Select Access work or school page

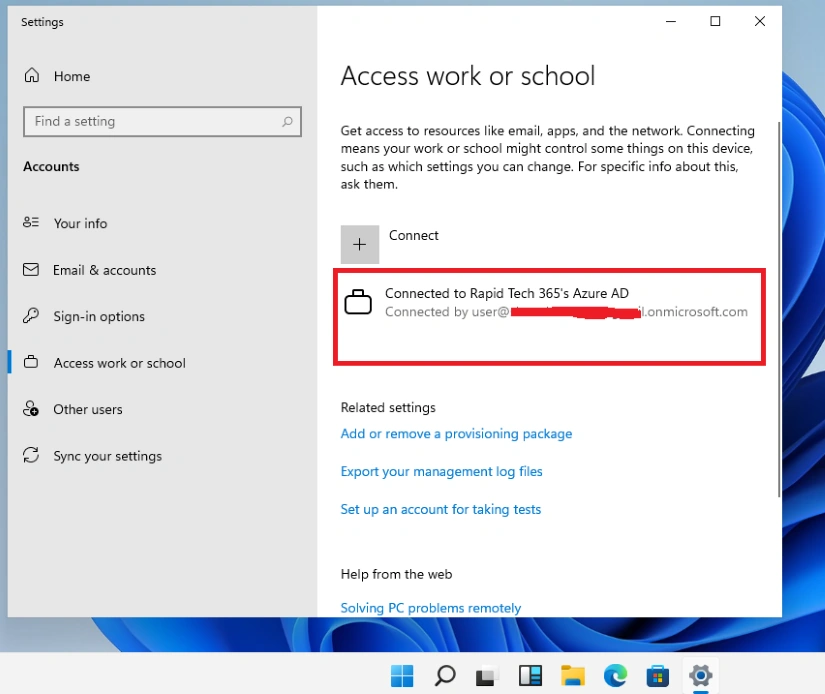pos(119,363)
